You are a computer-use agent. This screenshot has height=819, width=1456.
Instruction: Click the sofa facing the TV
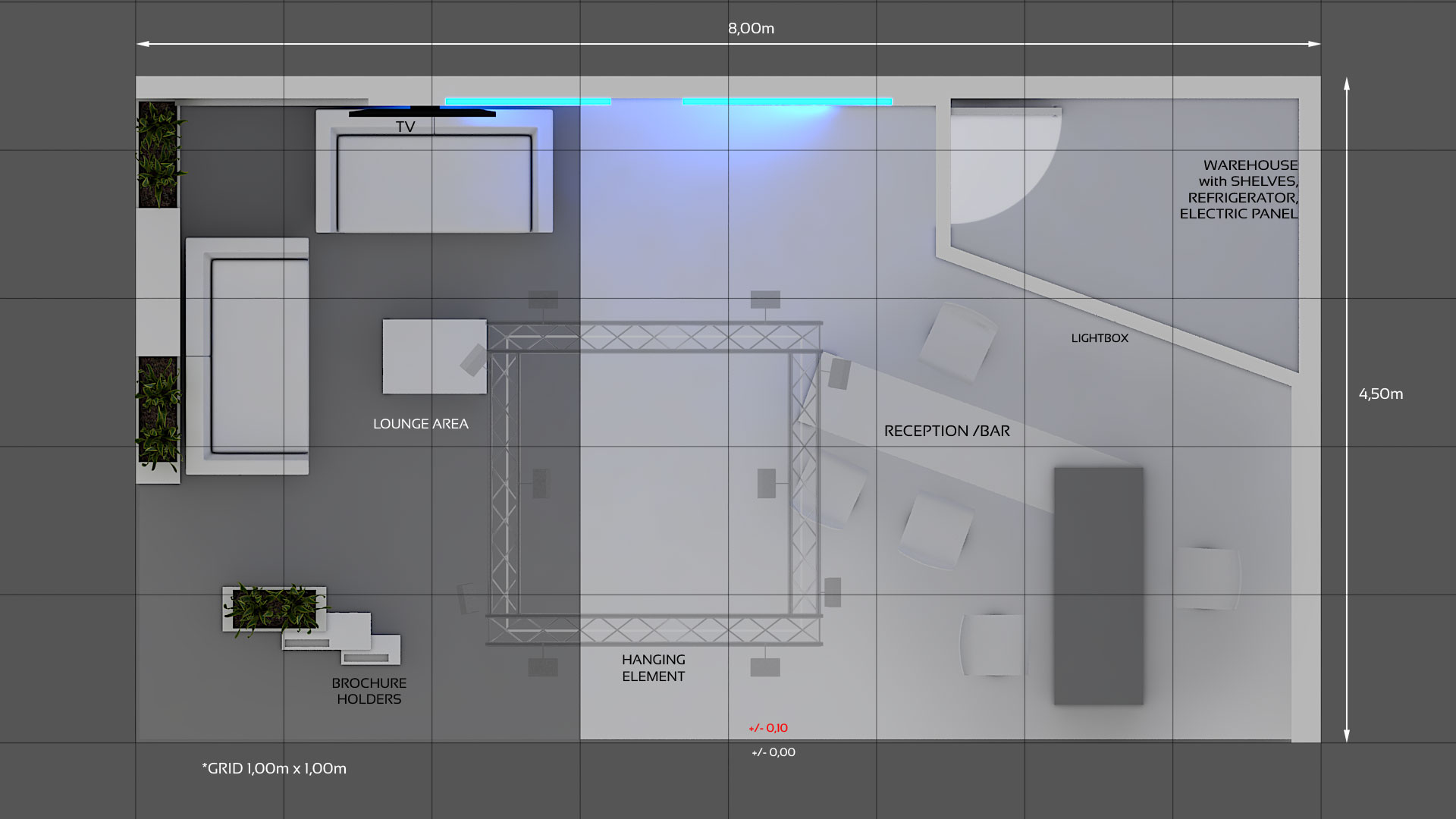434,171
